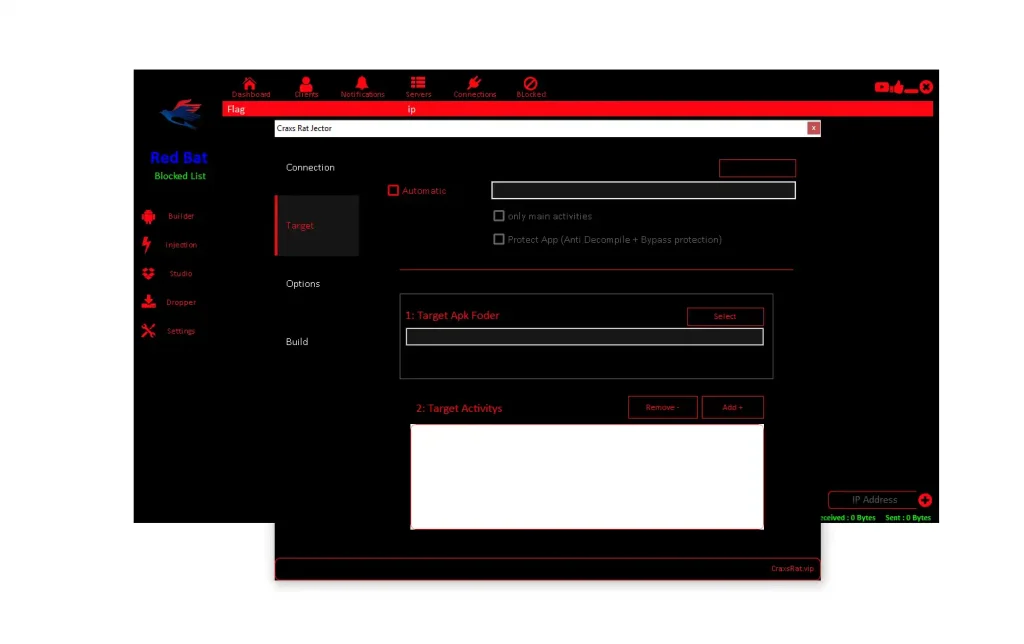Switch to the Options tab
The width and height of the screenshot is (1024, 644).
click(x=303, y=283)
